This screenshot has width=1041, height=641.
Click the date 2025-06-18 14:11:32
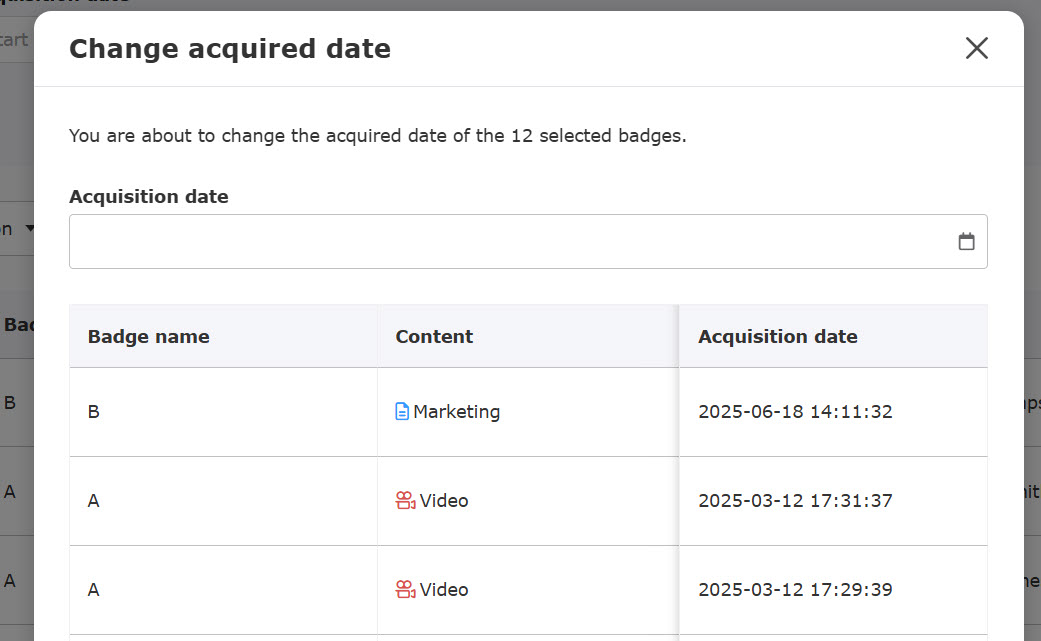coord(795,411)
